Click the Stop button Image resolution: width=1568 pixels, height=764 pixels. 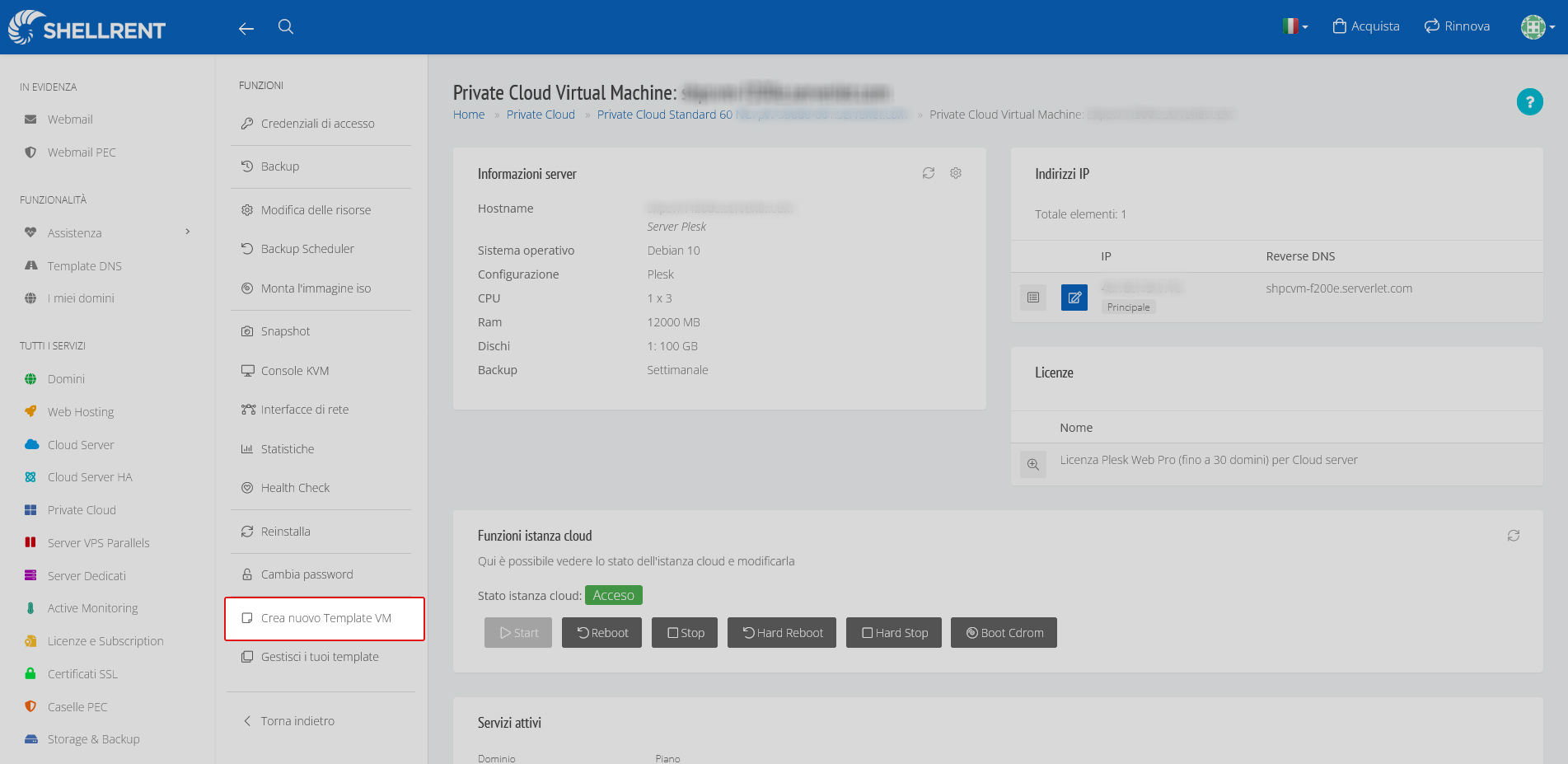click(685, 633)
